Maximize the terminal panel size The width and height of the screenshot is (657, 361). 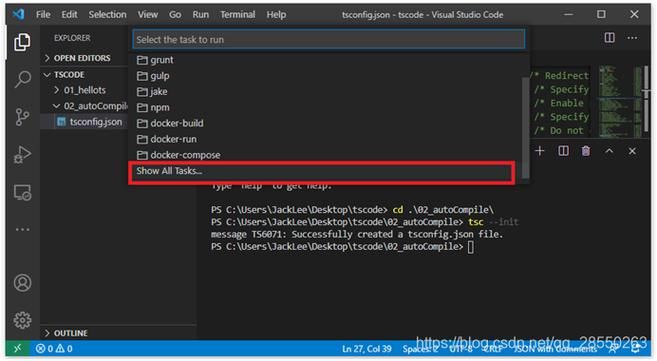point(609,151)
